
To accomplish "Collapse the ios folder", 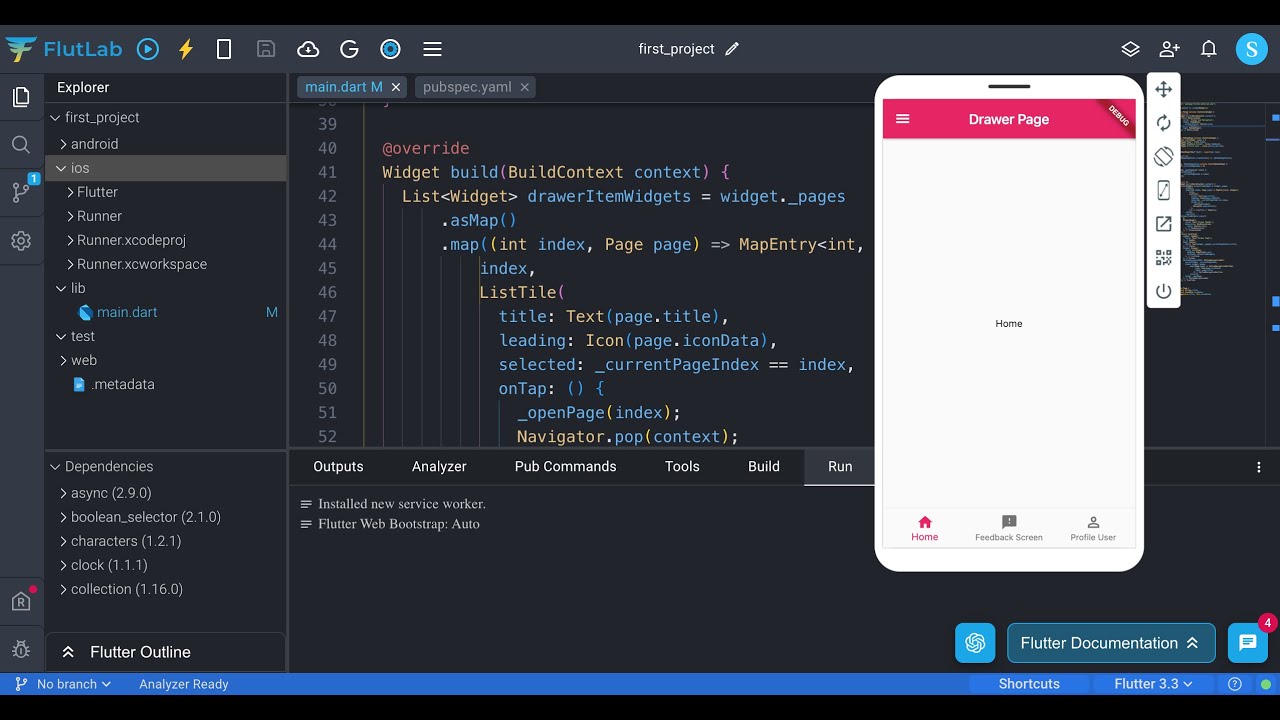I will tap(62, 168).
